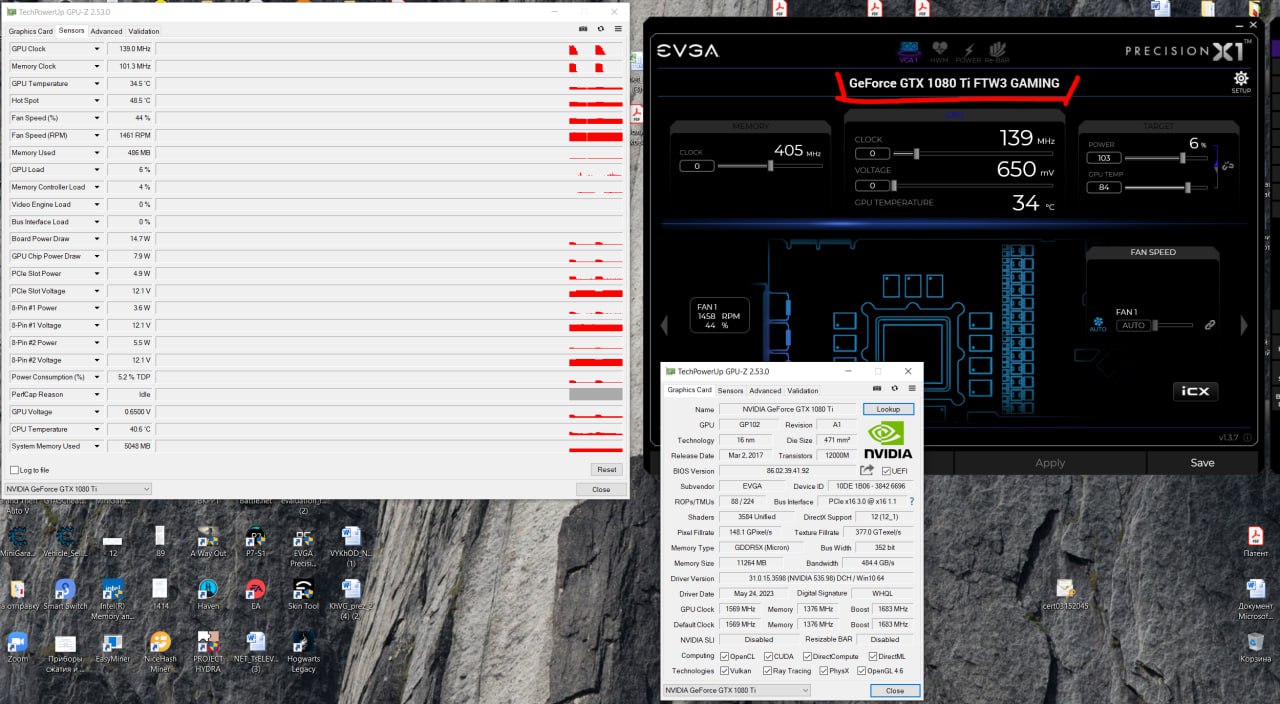Expand the Fan Speed (RPM) sensor dropdown arrow
Viewport: 1280px width, 704px height.
[97, 135]
